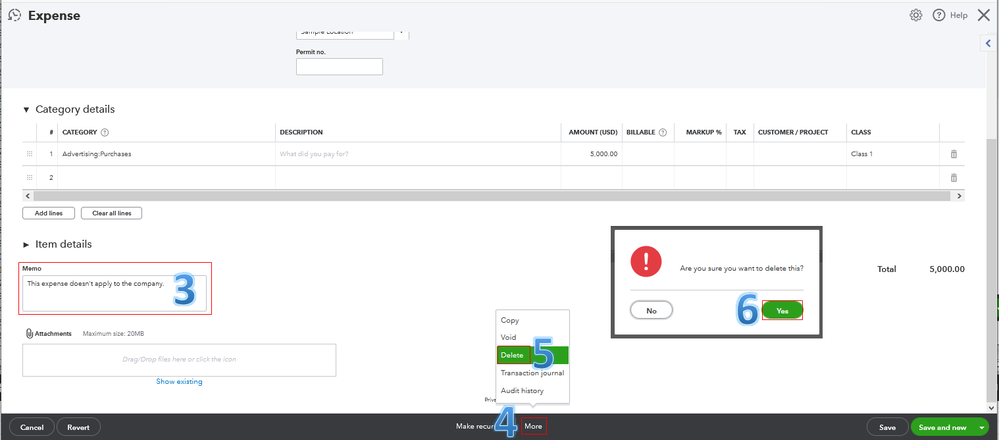Click the Billable column help icon
The width and height of the screenshot is (999, 440).
[663, 132]
